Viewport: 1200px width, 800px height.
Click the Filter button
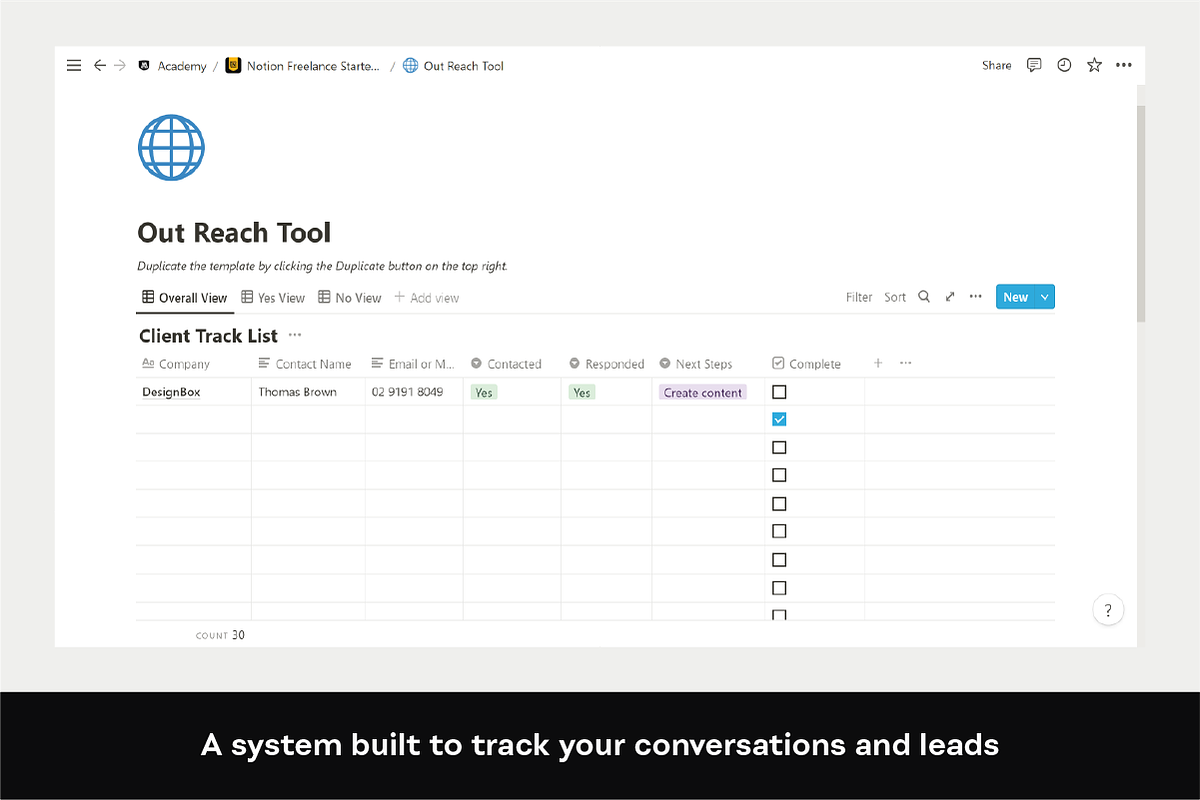click(x=859, y=297)
